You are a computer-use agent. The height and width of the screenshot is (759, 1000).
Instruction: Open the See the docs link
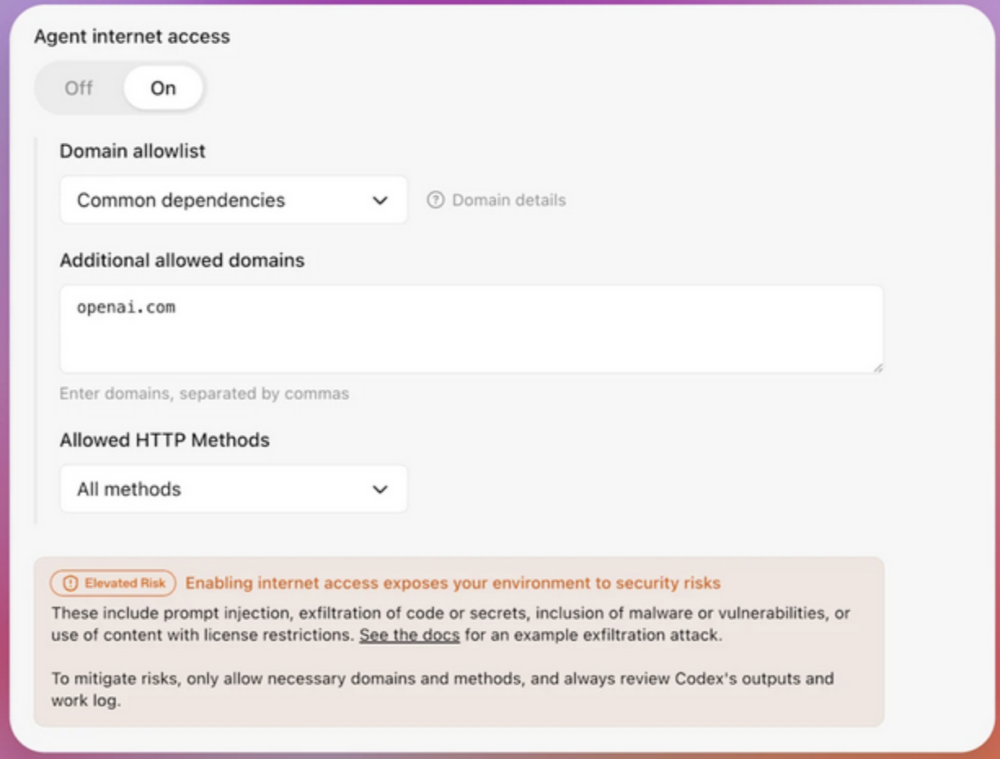(x=409, y=635)
